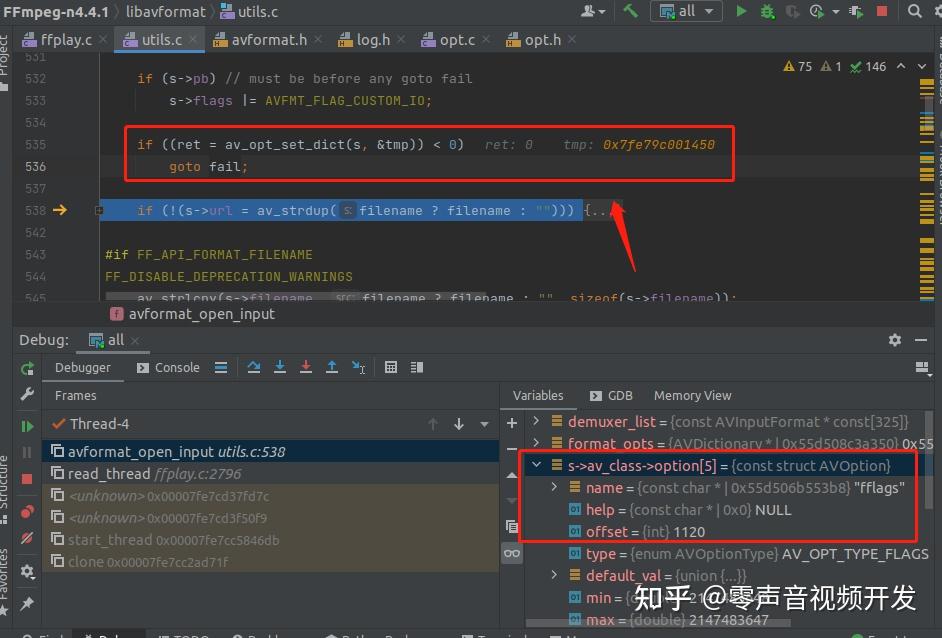Restore layout icon in debugger toolbar

(x=922, y=368)
